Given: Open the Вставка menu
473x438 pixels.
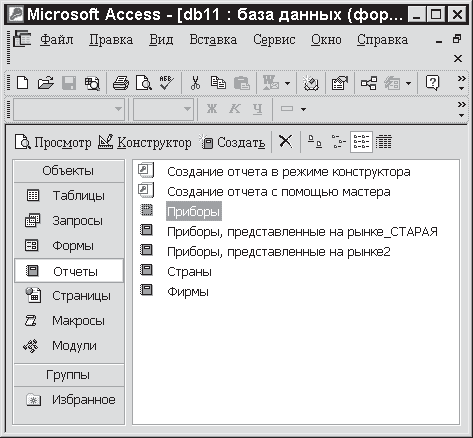Looking at the screenshot, I should 213,40.
